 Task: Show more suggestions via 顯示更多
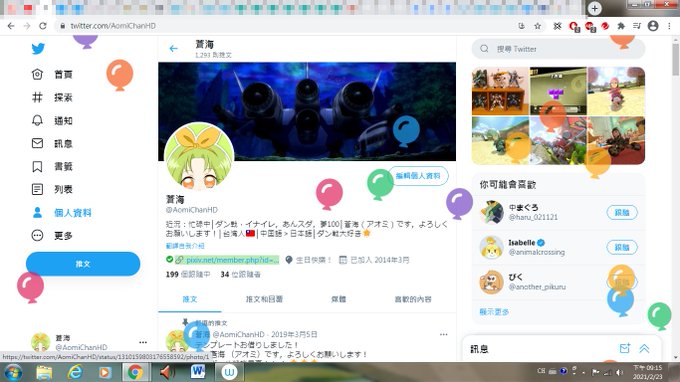494,312
